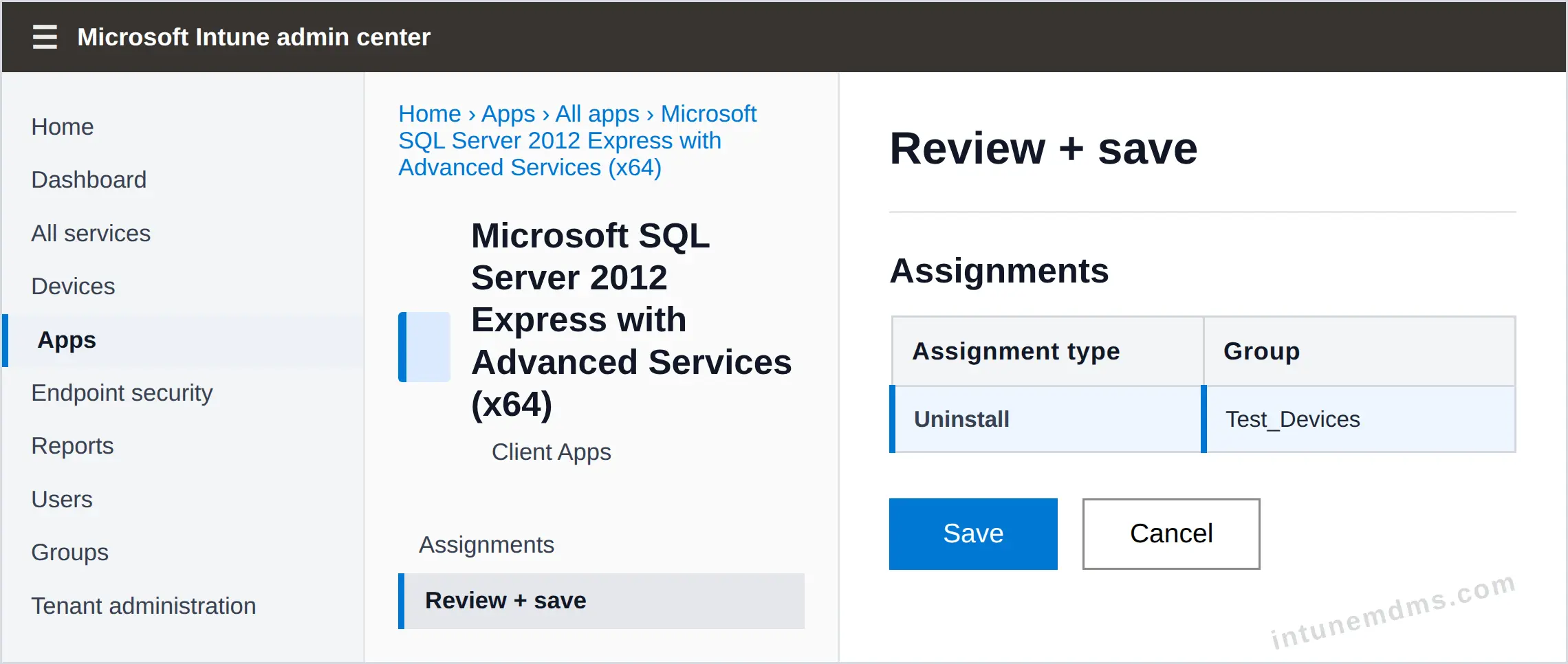Click the Review + save page heading
This screenshot has width=1568, height=664.
point(1043,148)
